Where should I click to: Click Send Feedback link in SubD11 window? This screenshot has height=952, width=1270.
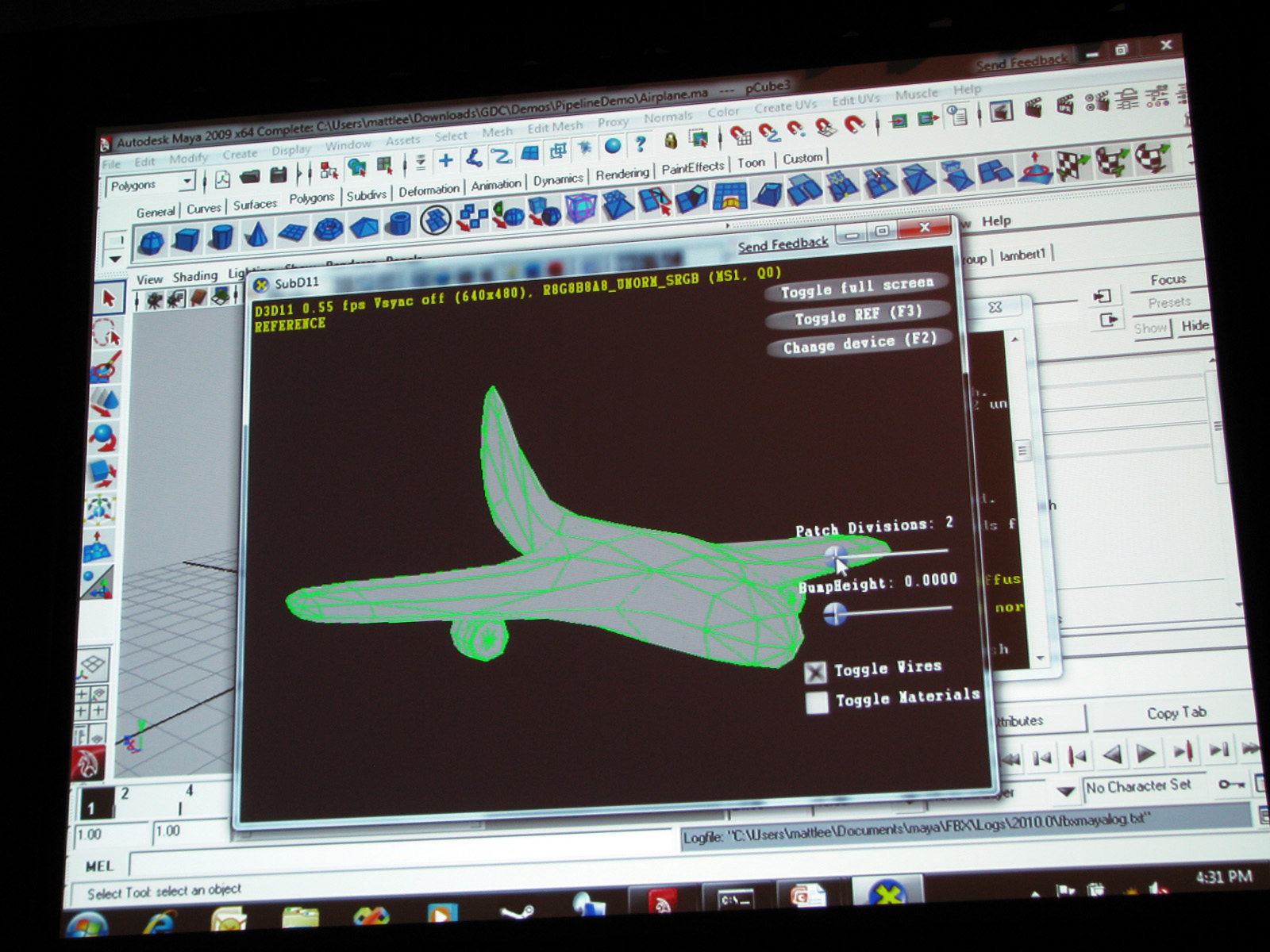(783, 244)
